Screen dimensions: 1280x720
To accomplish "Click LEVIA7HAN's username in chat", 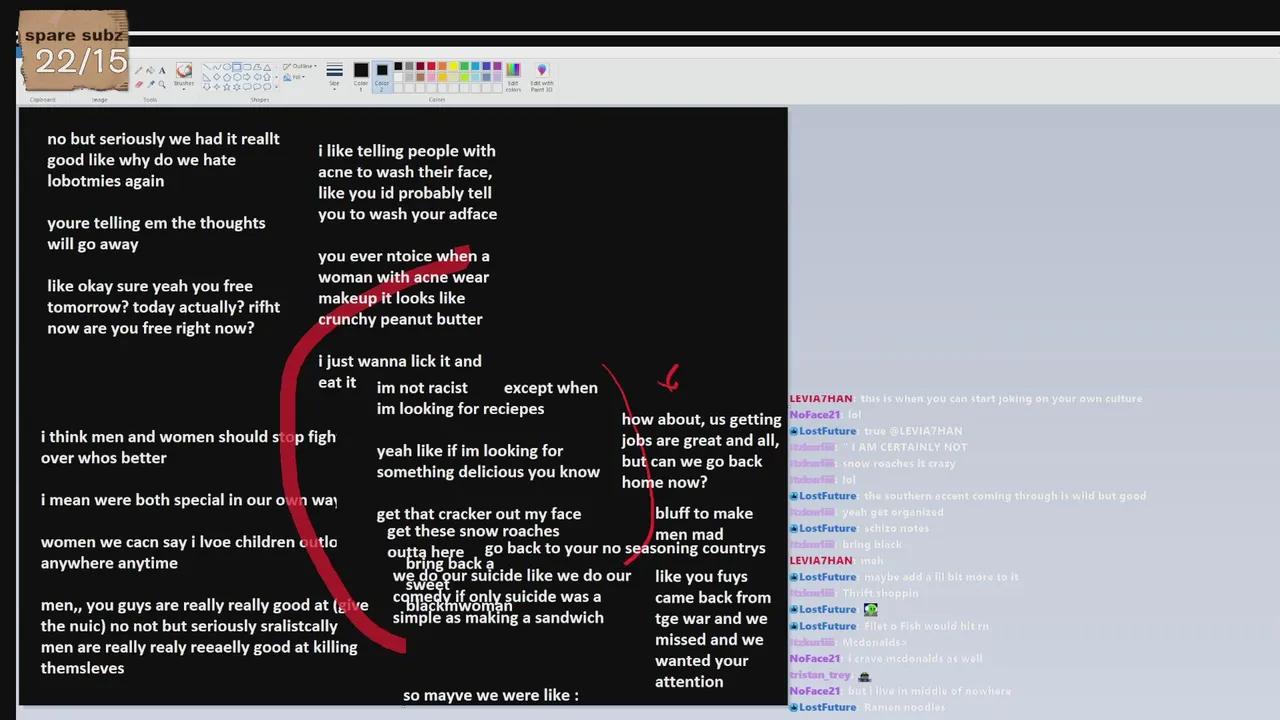I will [x=820, y=398].
